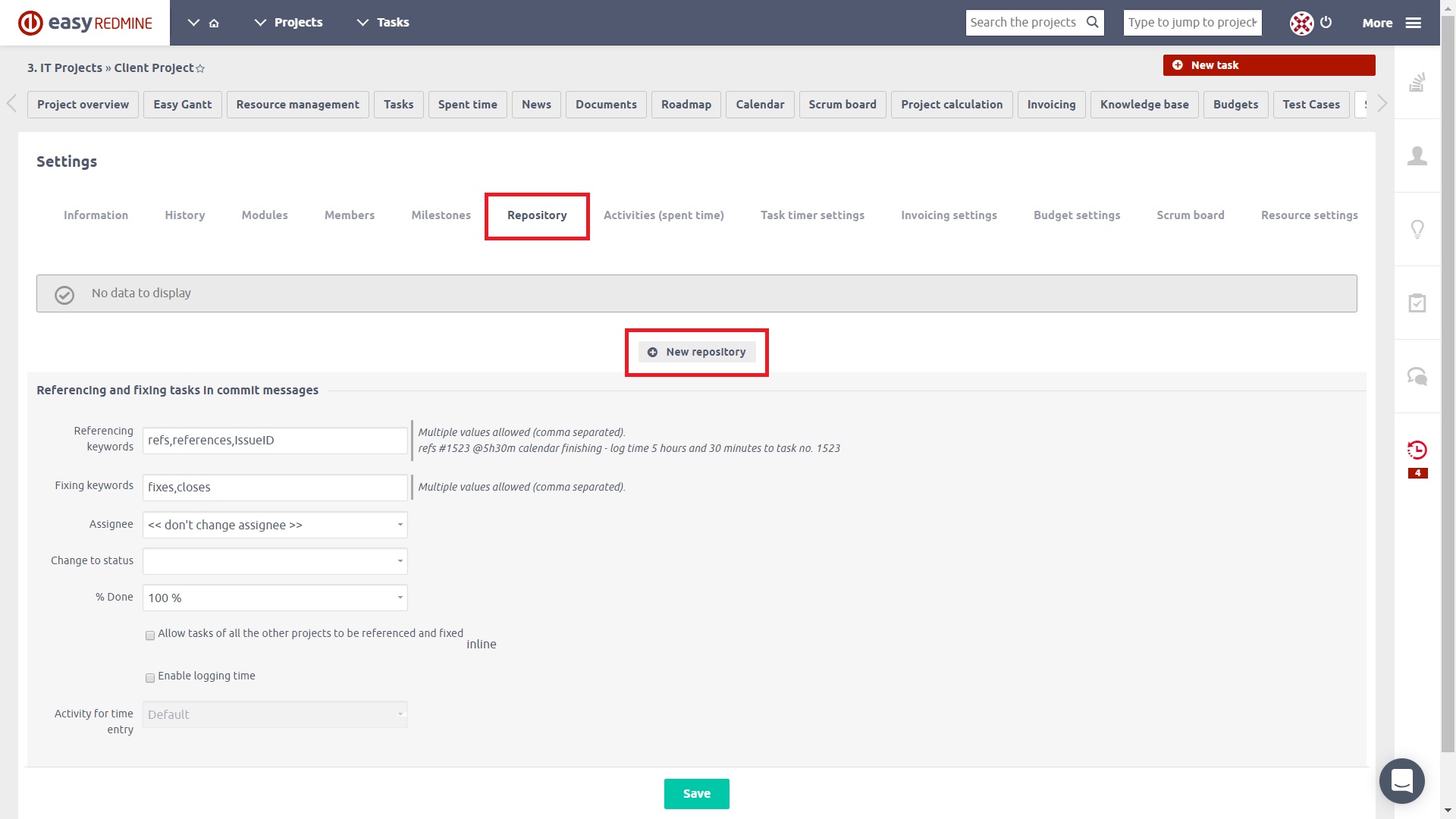The width and height of the screenshot is (1456, 819).
Task: Open the clipboard checklist icon in sidebar
Action: pyautogui.click(x=1417, y=302)
